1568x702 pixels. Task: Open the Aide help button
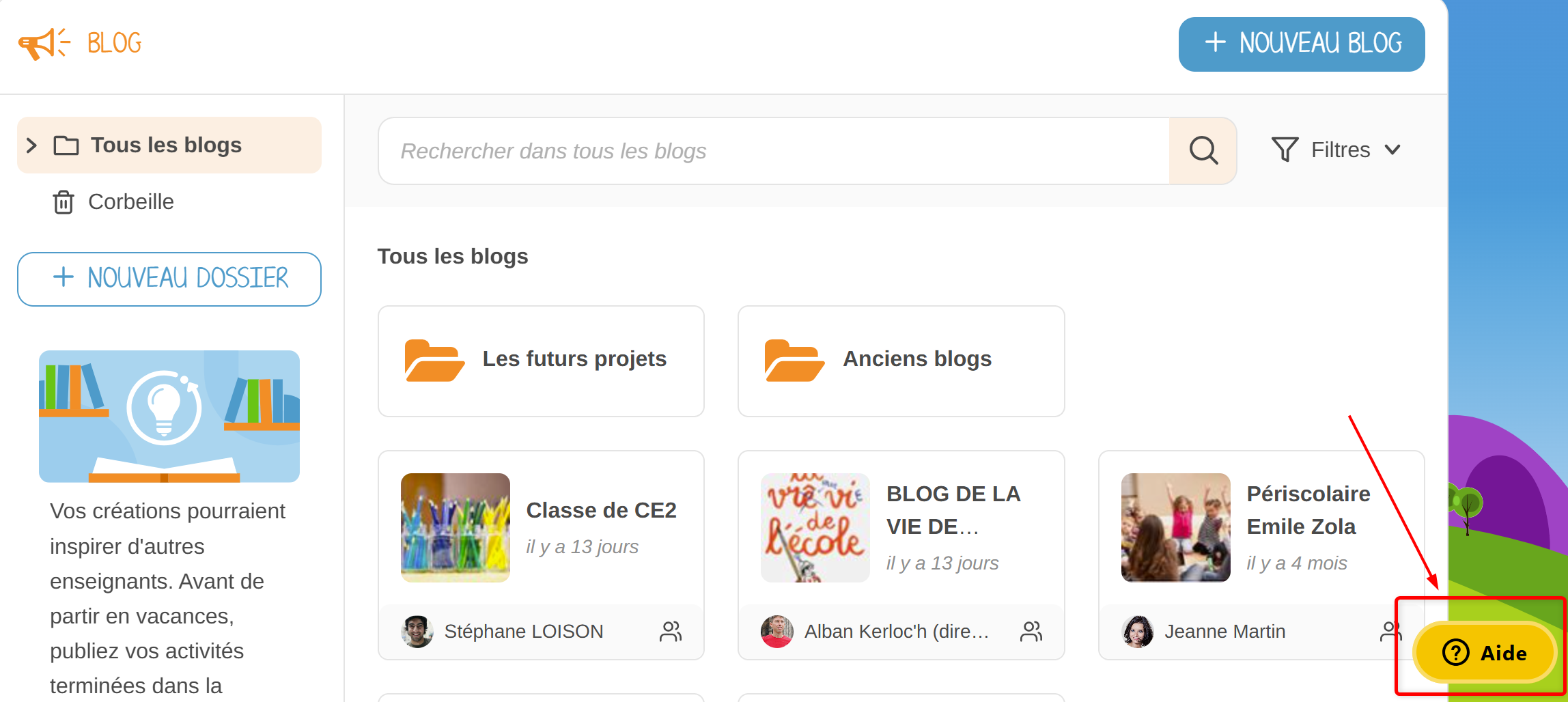pyautogui.click(x=1483, y=653)
